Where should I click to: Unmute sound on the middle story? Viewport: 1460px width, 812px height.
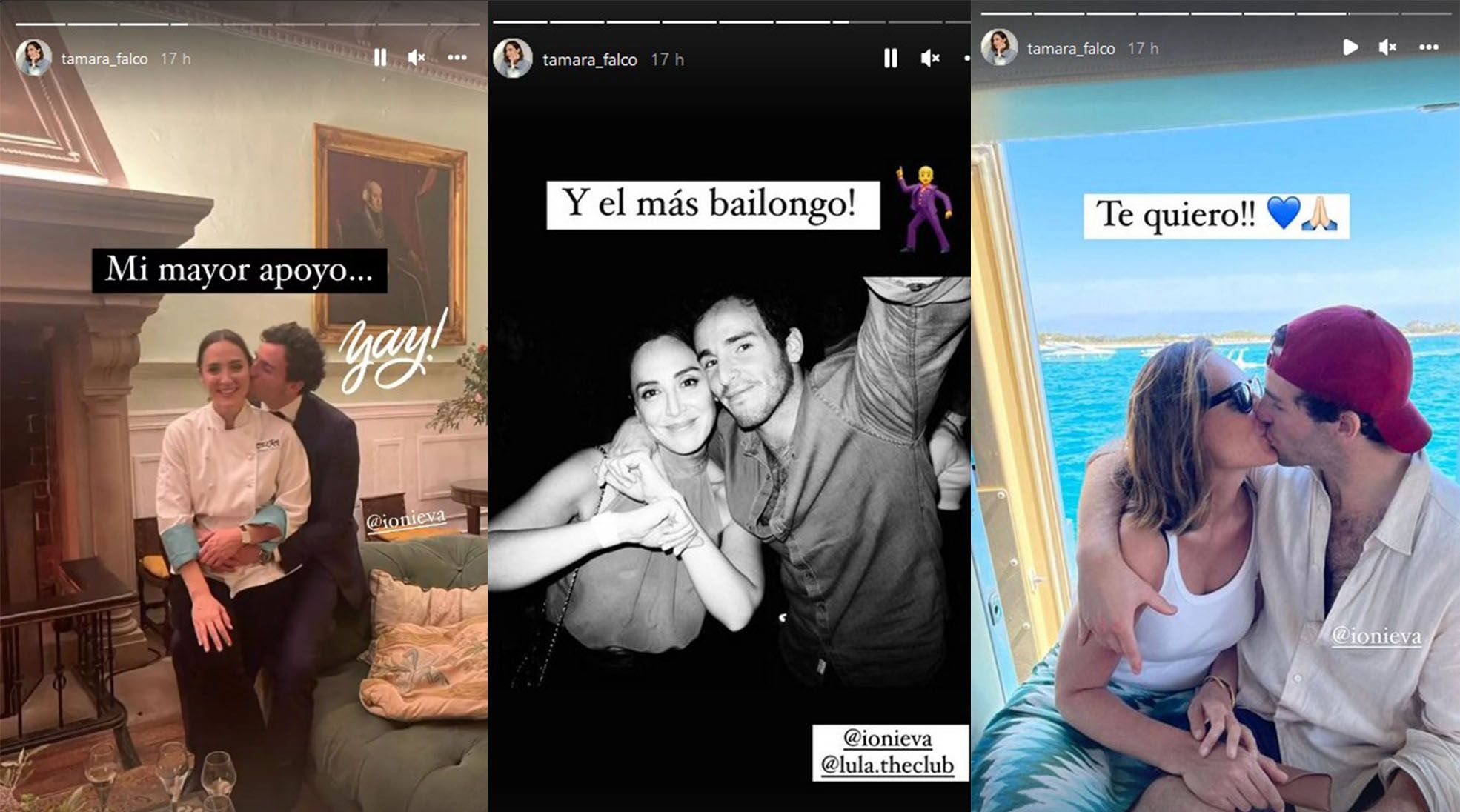click(x=930, y=59)
